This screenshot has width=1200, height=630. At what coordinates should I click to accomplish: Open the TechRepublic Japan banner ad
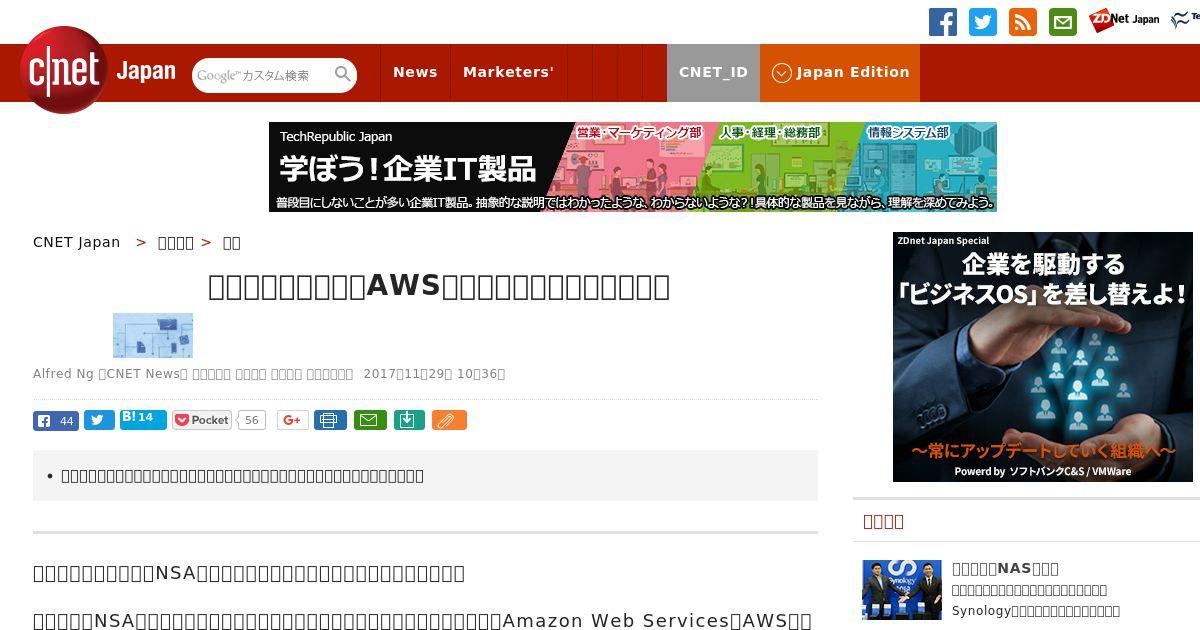coord(633,167)
